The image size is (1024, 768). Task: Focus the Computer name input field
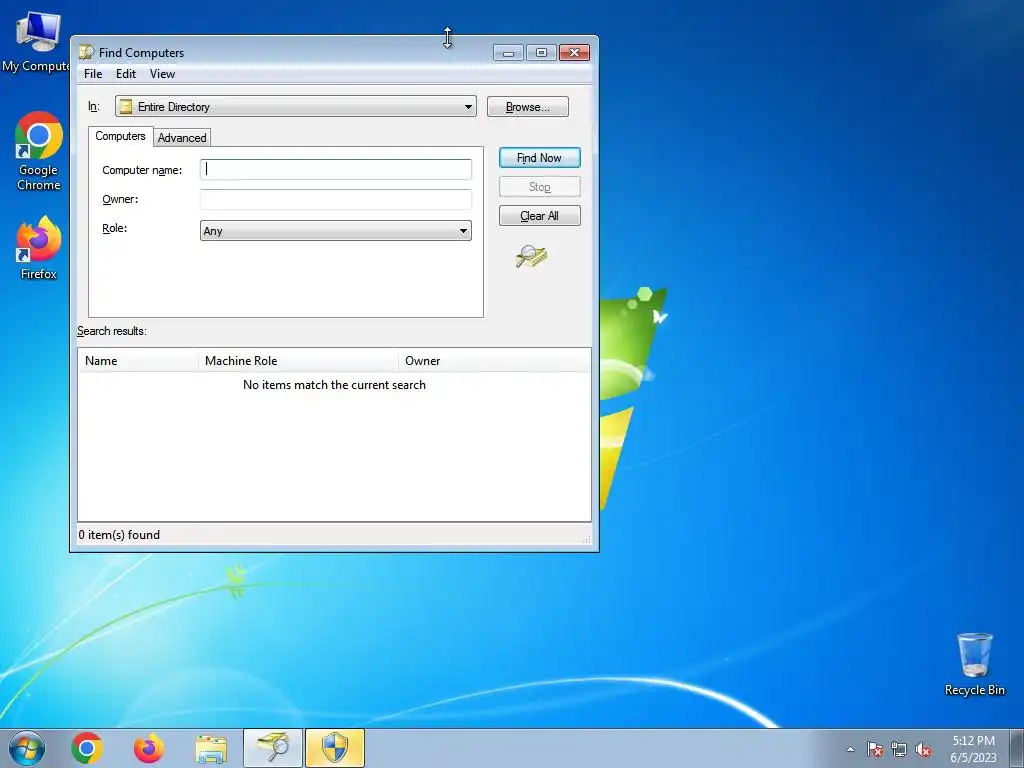click(x=336, y=169)
